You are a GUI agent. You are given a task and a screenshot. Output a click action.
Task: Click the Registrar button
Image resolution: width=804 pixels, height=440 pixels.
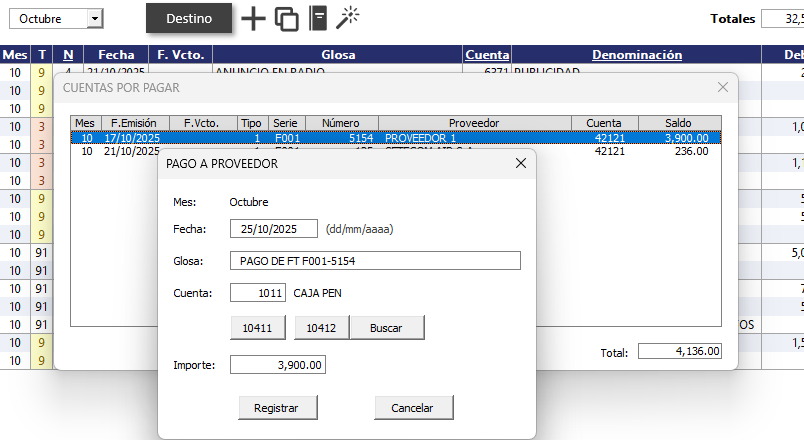click(276, 408)
